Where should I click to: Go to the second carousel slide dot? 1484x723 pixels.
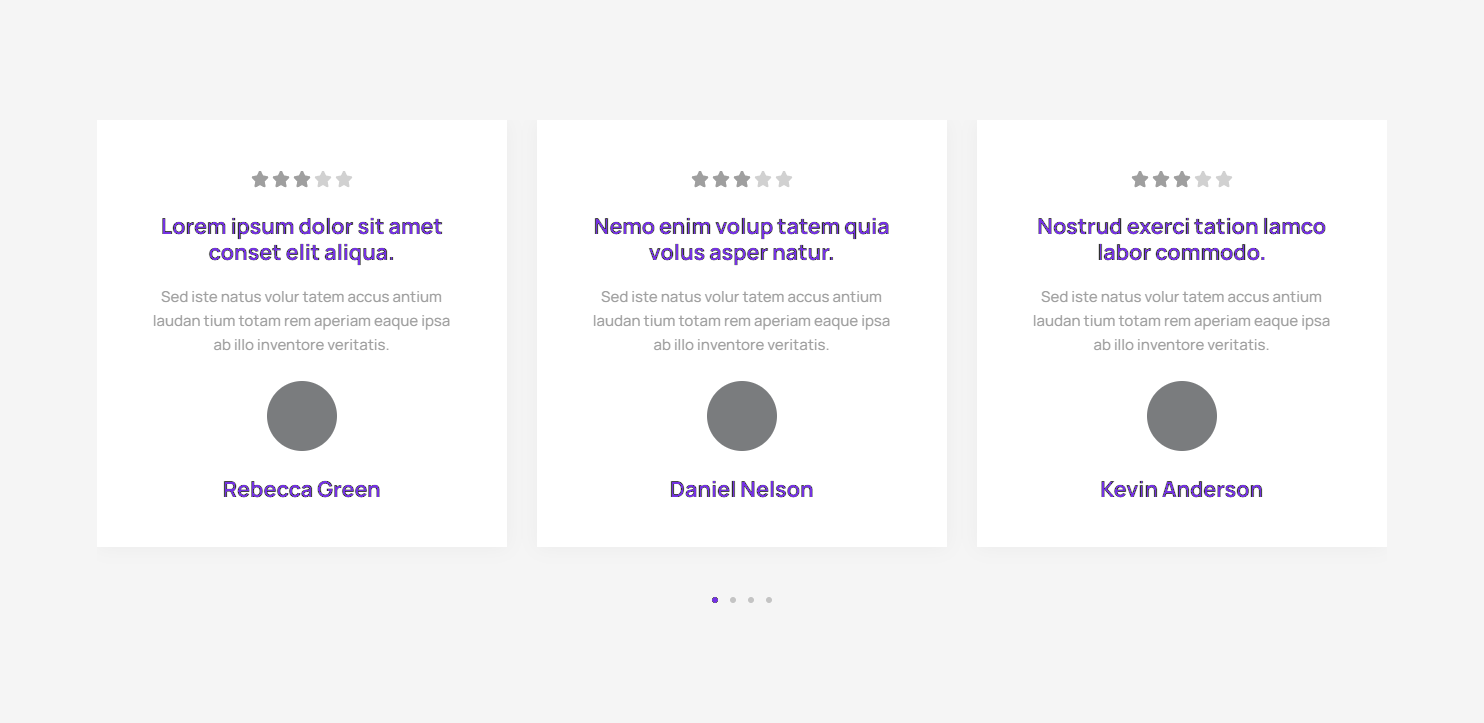click(x=733, y=600)
